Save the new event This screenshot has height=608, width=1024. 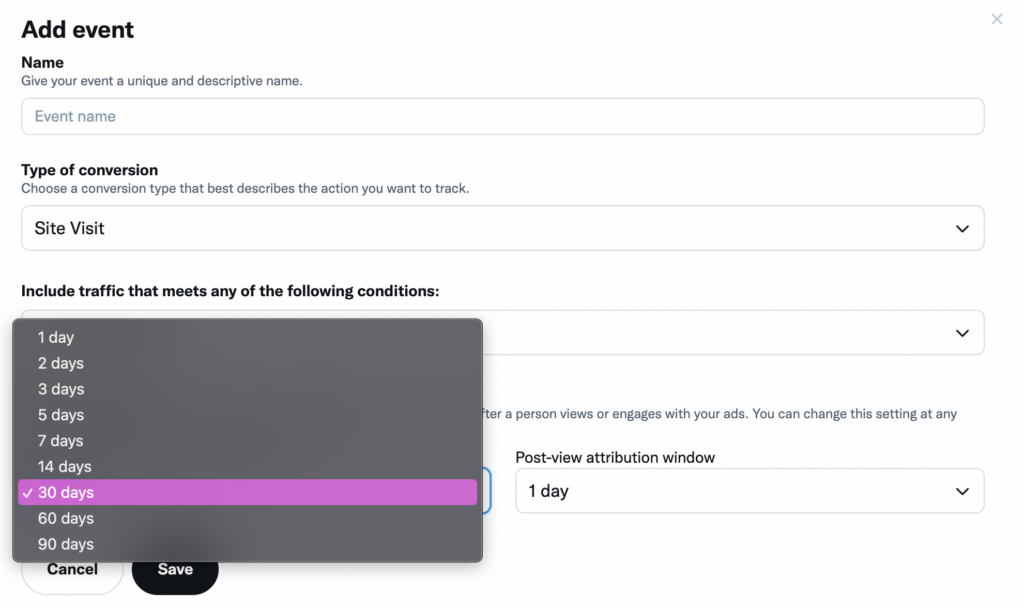pos(175,568)
